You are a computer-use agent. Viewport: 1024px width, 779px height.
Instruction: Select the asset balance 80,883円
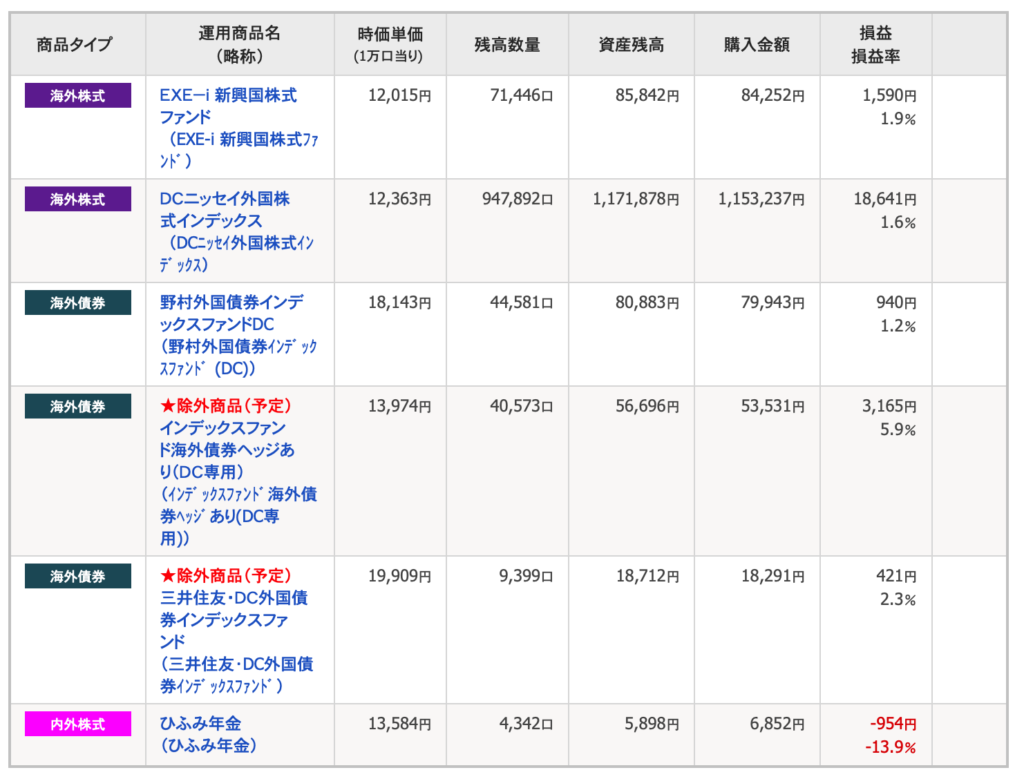coord(647,302)
